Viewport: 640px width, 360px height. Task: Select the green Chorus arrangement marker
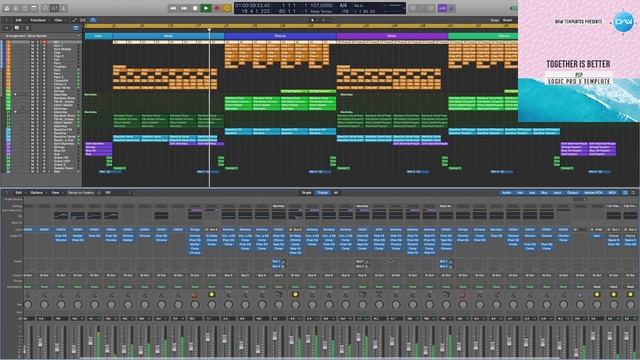483,36
